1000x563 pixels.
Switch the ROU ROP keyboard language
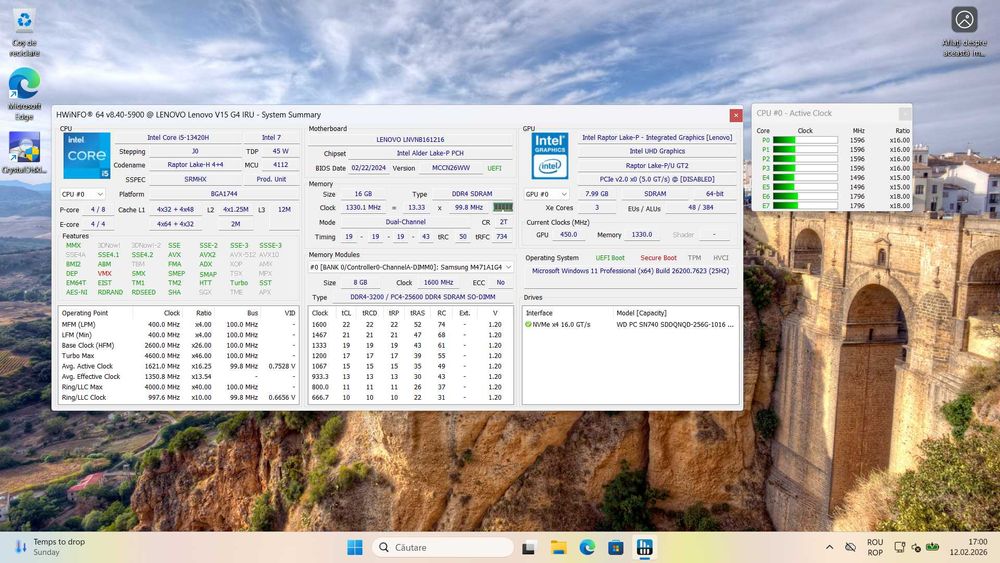point(875,547)
